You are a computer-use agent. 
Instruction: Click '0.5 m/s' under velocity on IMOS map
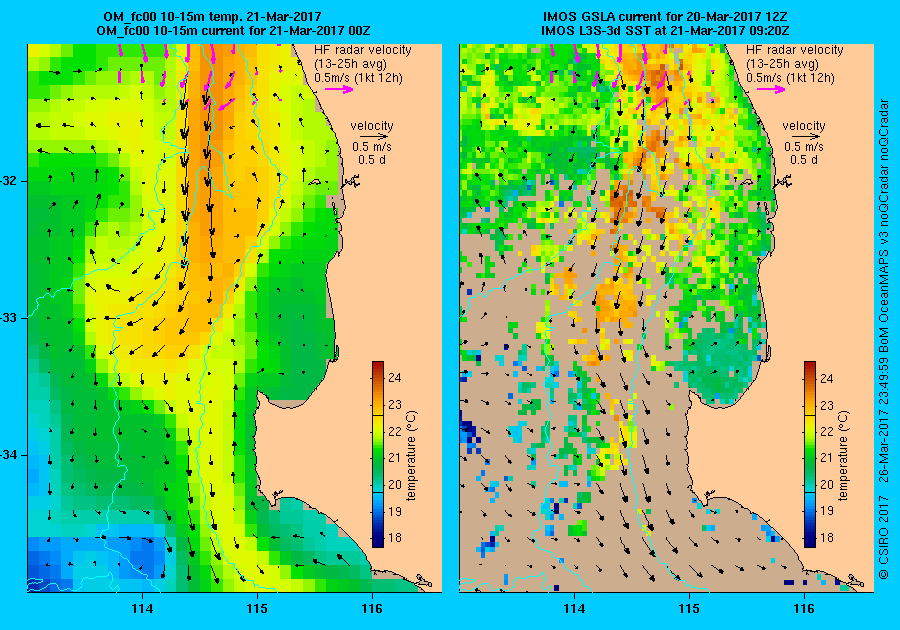coord(804,147)
